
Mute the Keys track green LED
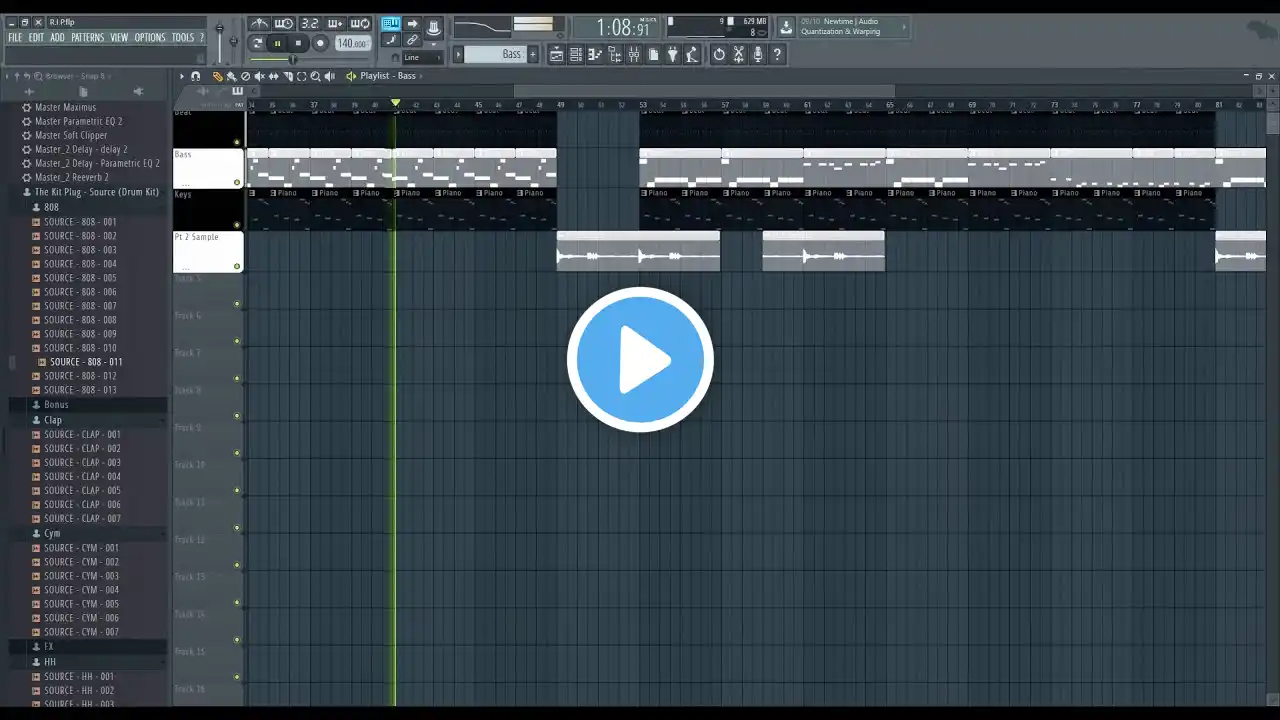[237, 225]
